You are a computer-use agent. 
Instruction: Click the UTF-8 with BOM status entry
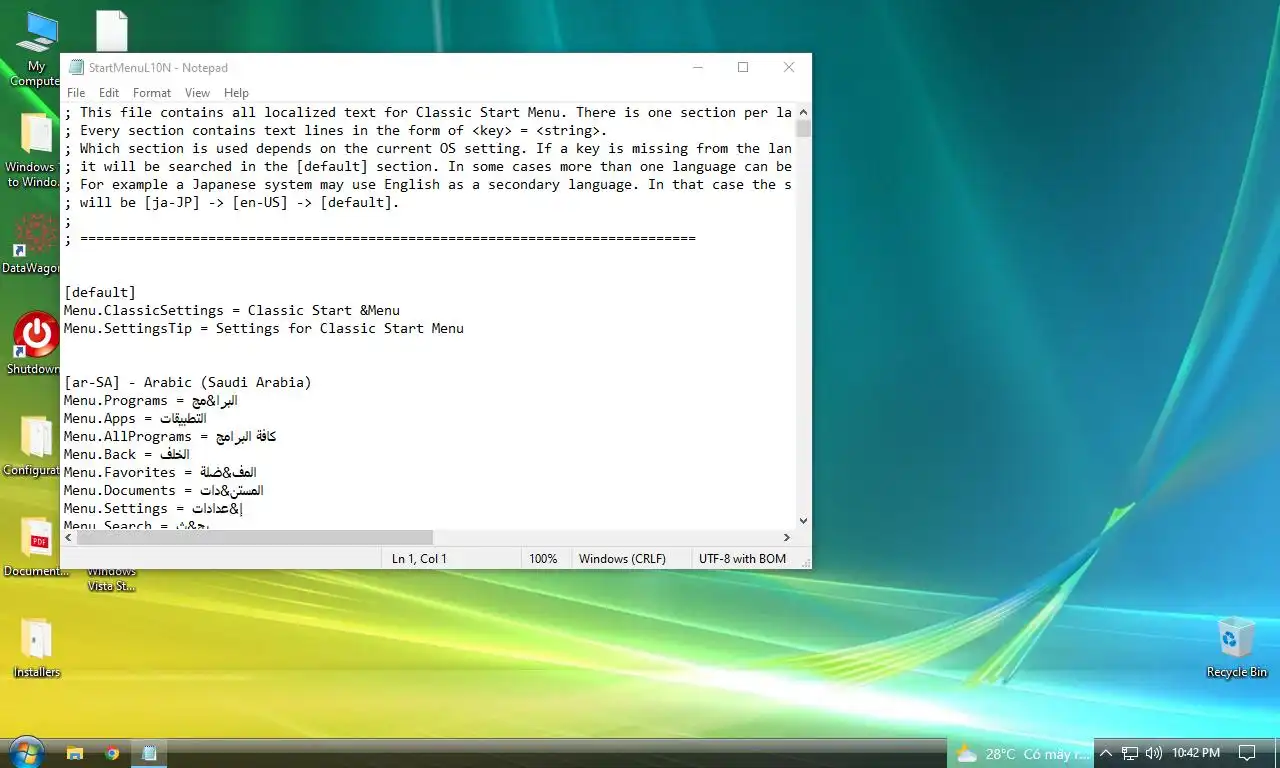[x=742, y=559]
